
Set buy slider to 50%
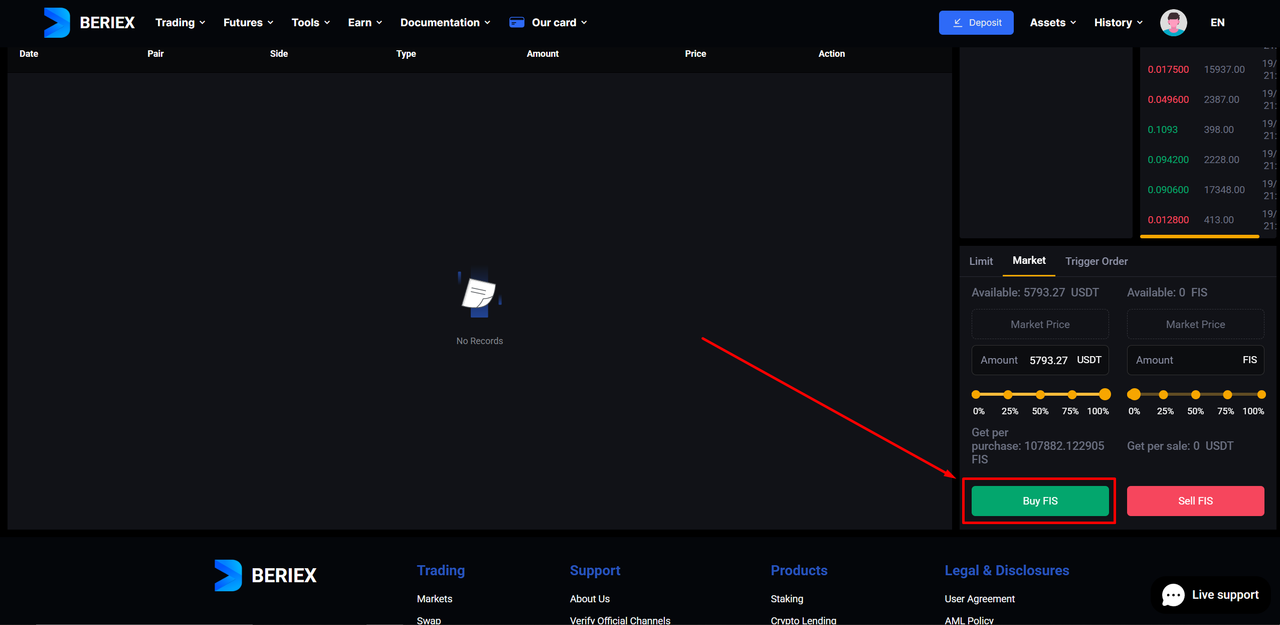pos(1040,395)
